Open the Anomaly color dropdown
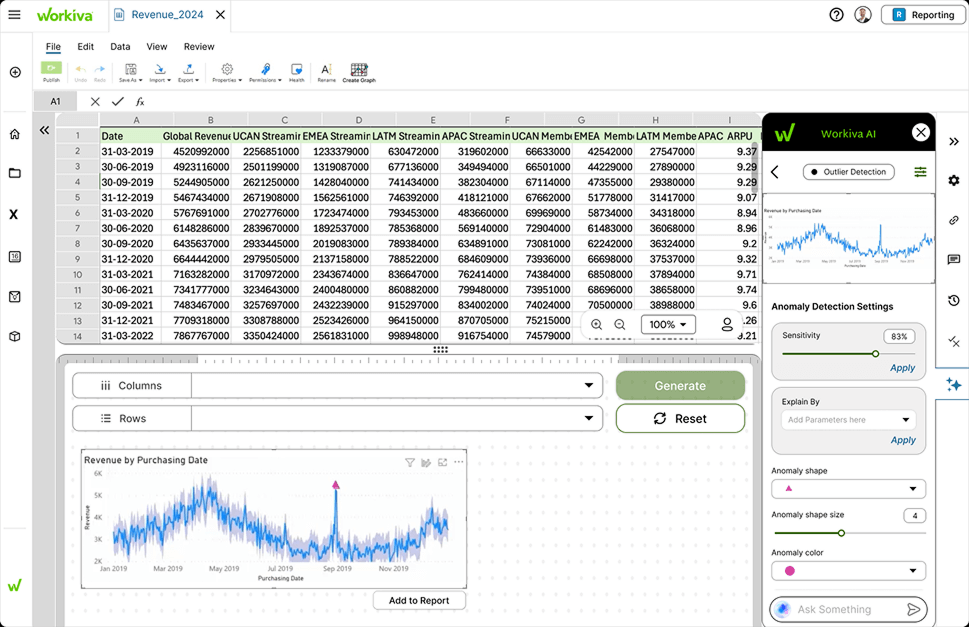The height and width of the screenshot is (627, 969). pyautogui.click(x=848, y=571)
